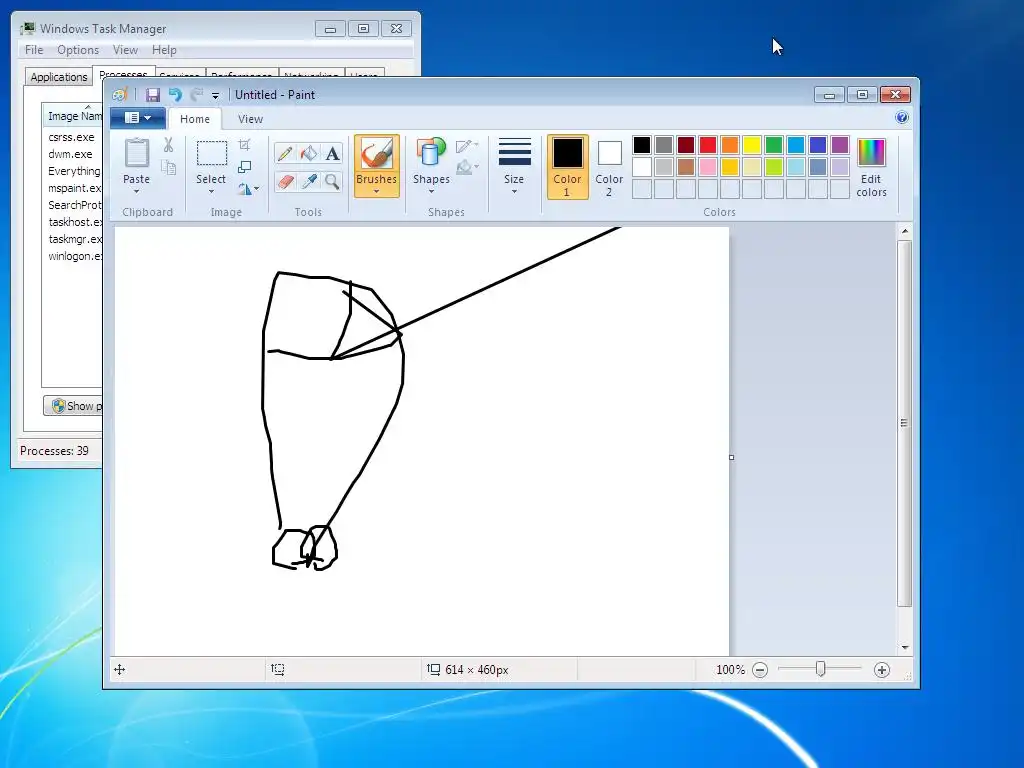Open Paint Help question mark icon
1024x768 pixels.
coord(902,118)
